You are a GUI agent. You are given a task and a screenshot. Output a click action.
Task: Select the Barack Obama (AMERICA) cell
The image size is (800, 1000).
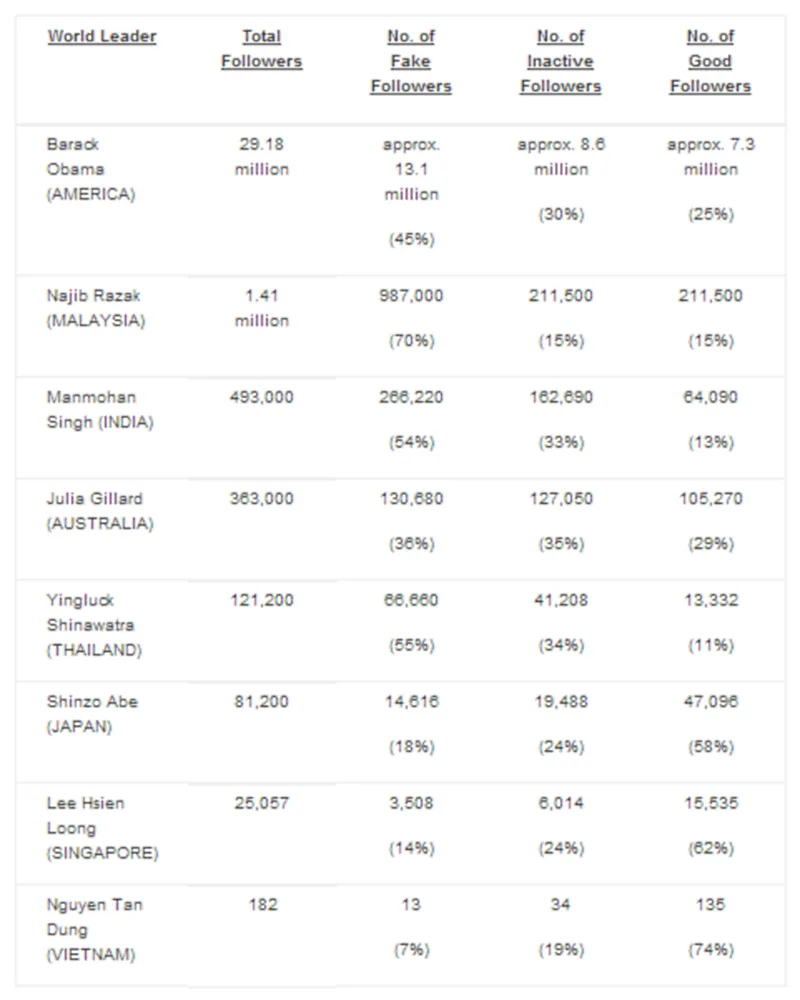pos(90,169)
